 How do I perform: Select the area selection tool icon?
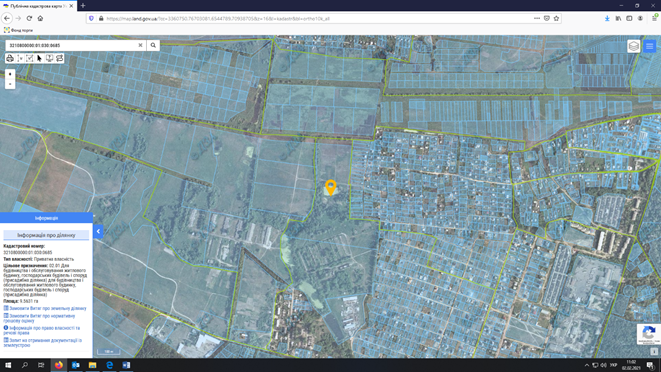[x=30, y=58]
